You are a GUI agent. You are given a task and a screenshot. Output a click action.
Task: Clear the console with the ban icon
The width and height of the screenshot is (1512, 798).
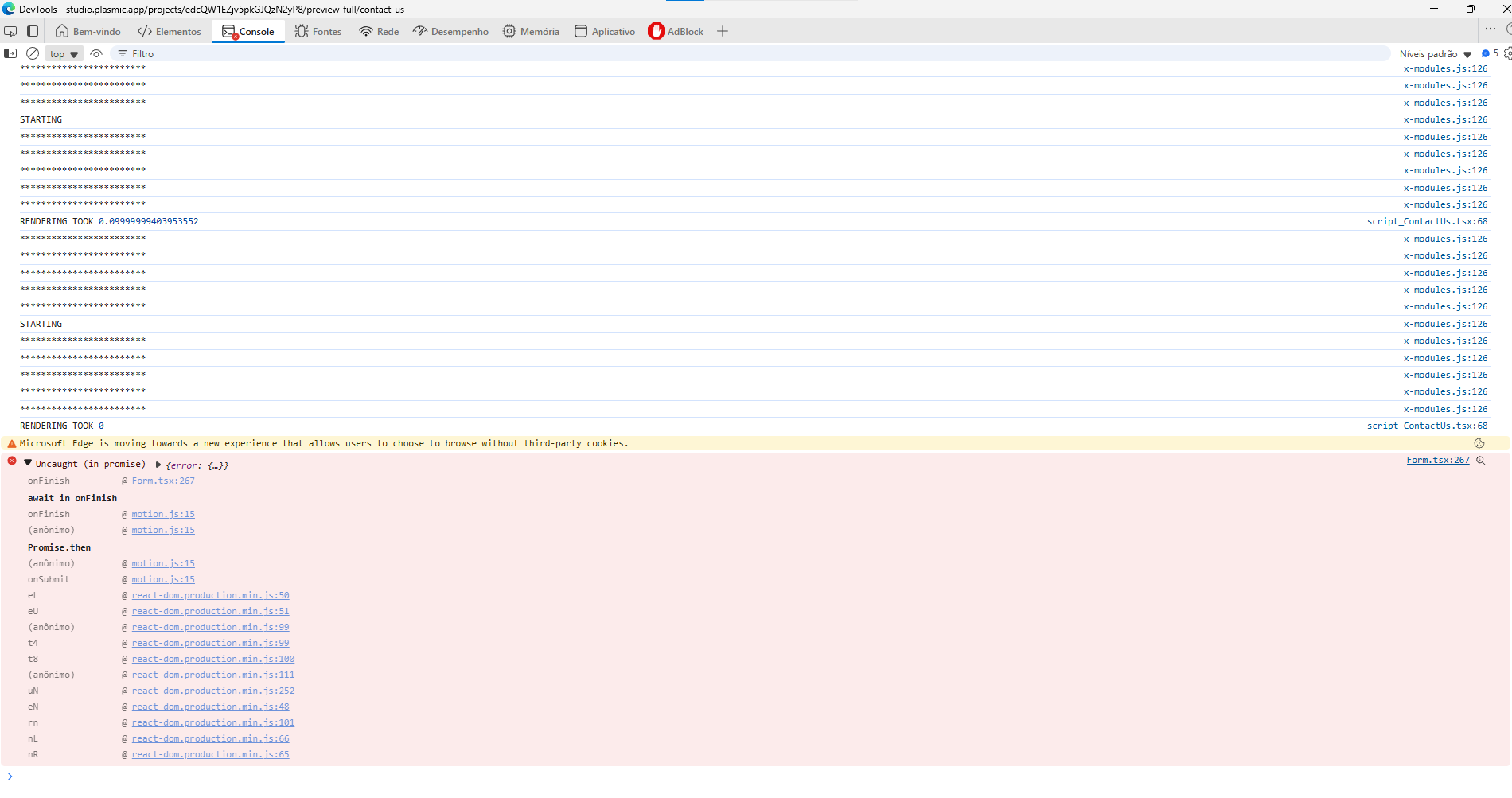pos(33,54)
